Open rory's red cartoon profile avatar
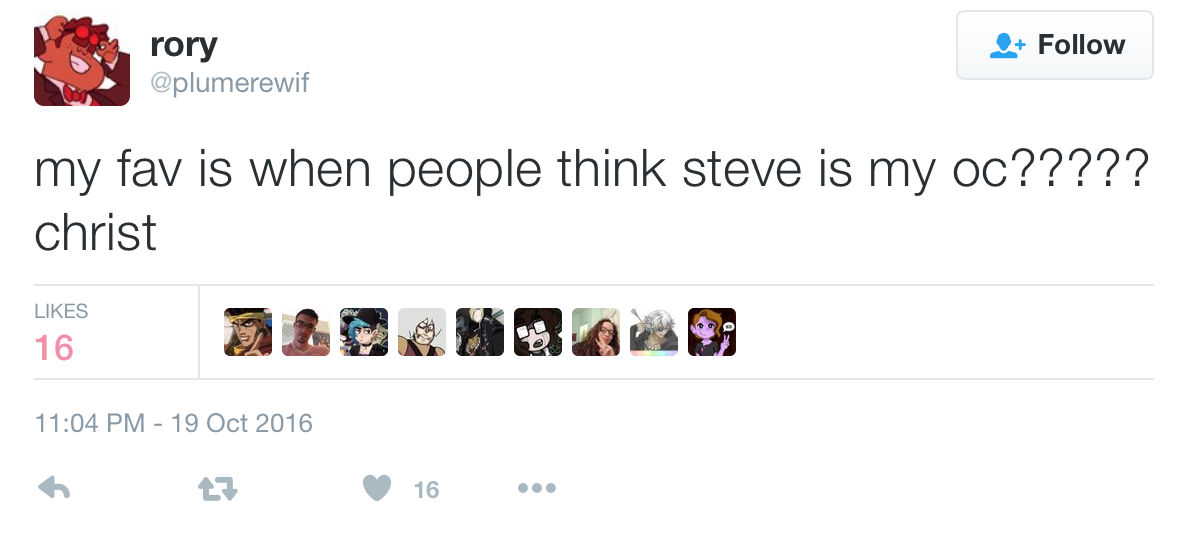 click(82, 59)
